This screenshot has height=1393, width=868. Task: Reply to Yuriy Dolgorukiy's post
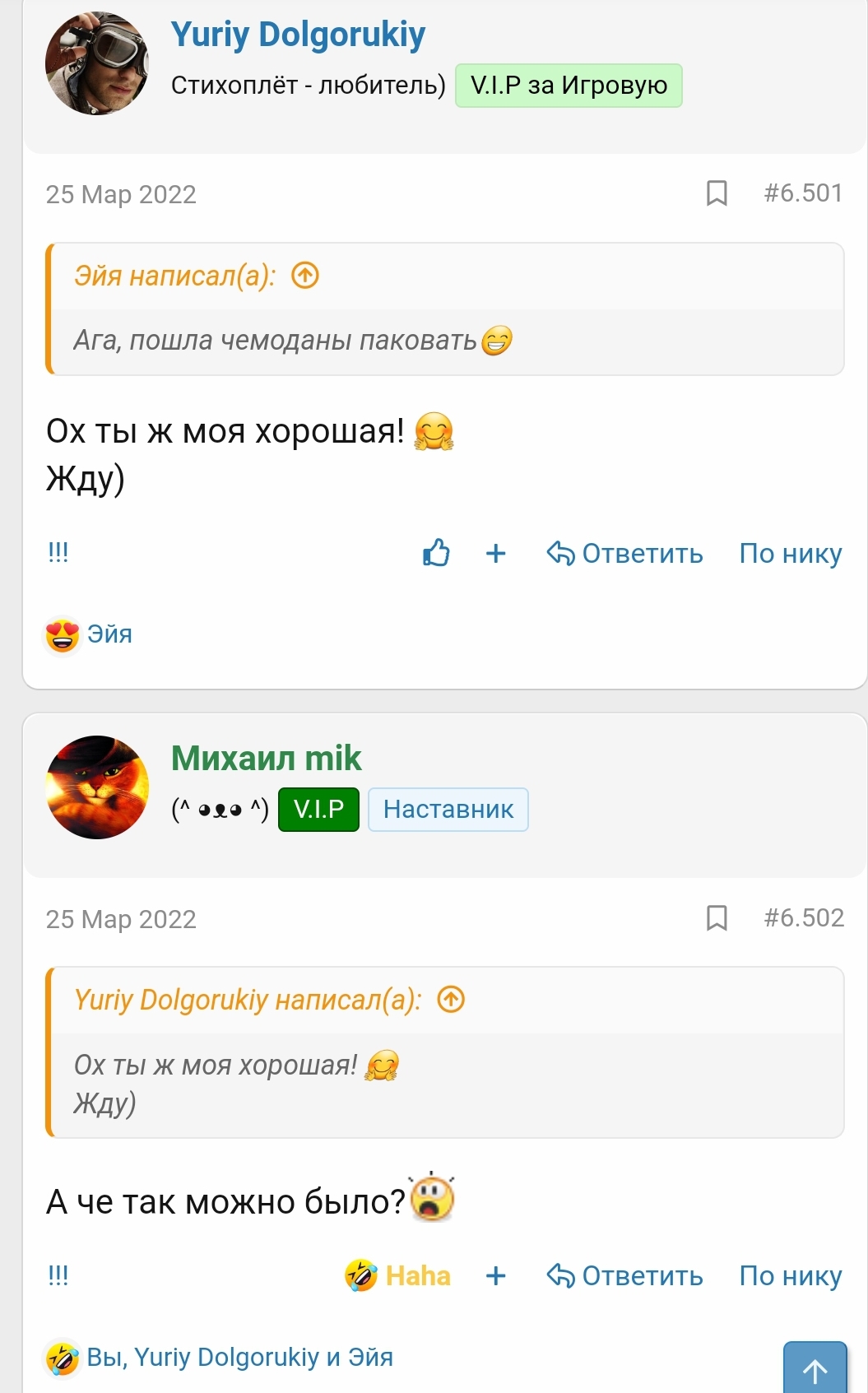(625, 553)
